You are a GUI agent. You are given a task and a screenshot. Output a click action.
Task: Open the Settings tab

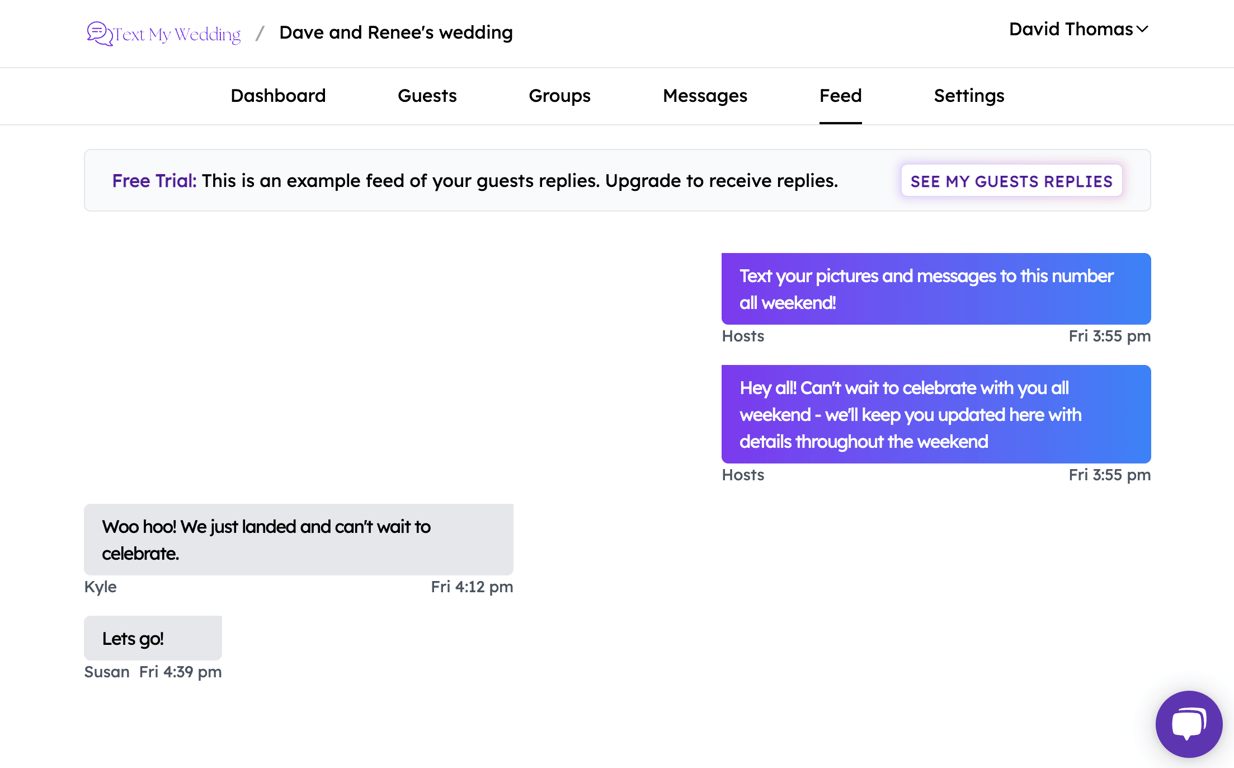(968, 95)
